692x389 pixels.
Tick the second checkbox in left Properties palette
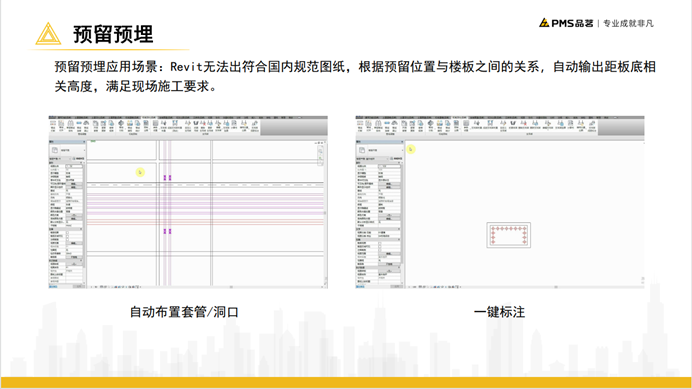point(68,236)
